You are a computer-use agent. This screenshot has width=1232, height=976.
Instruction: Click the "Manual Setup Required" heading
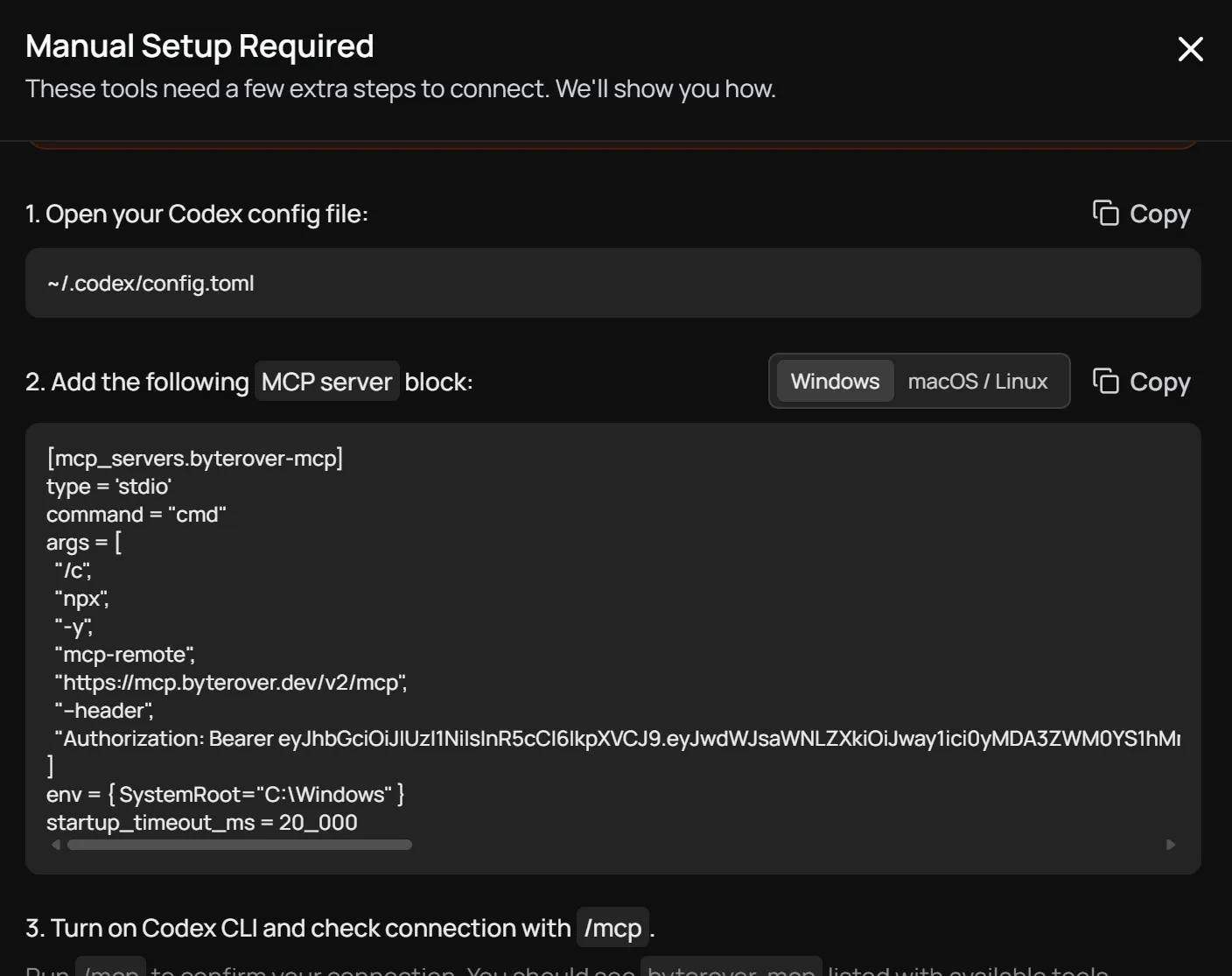pos(199,46)
